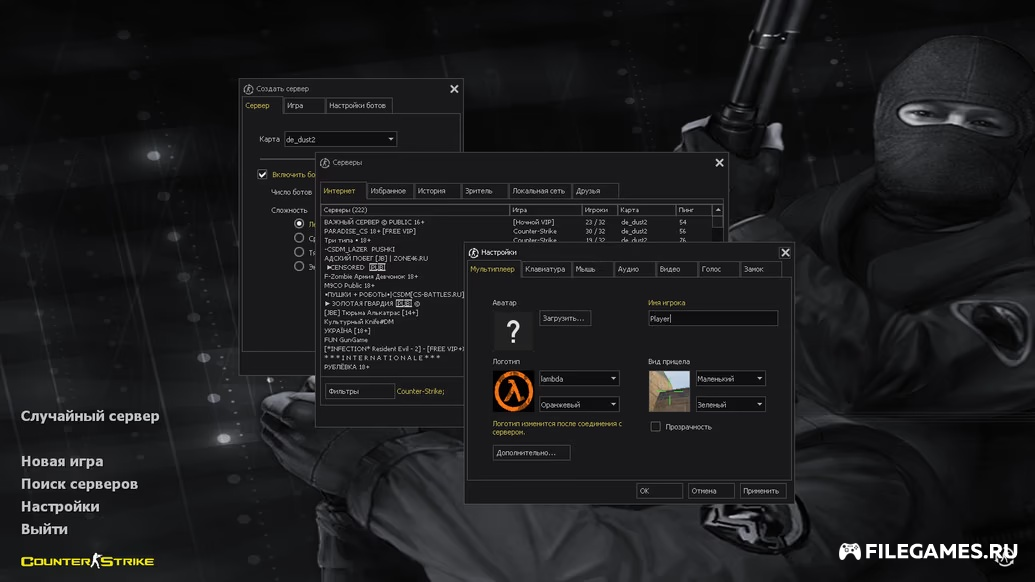1035x582 pixels.
Task: Open the Локальная сеть tab
Action: 539,191
